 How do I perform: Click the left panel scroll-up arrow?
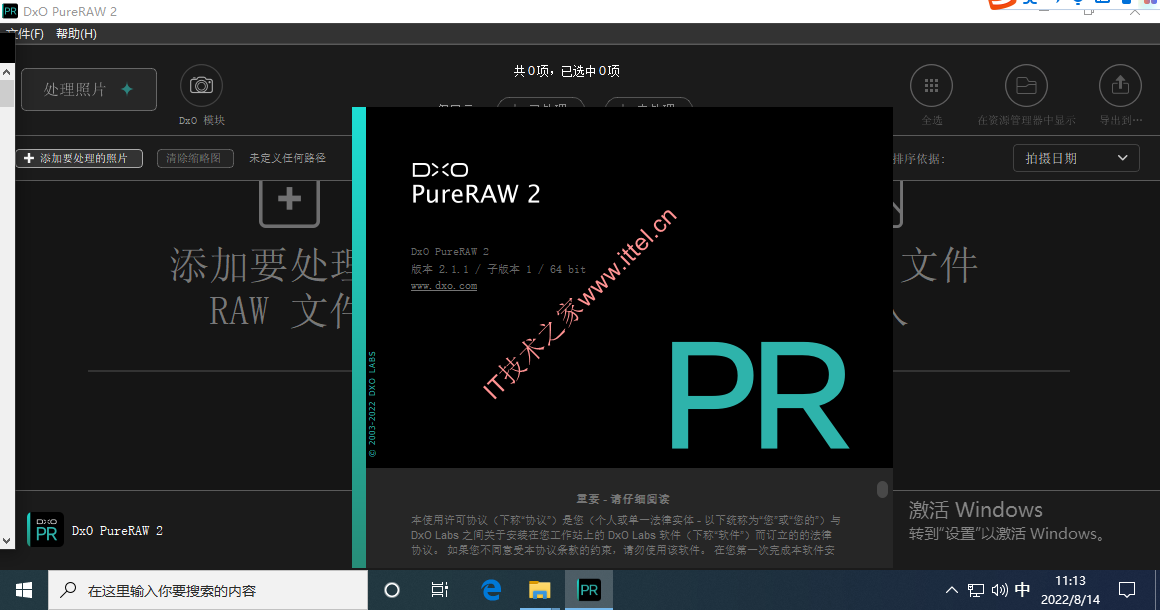click(x=7, y=72)
